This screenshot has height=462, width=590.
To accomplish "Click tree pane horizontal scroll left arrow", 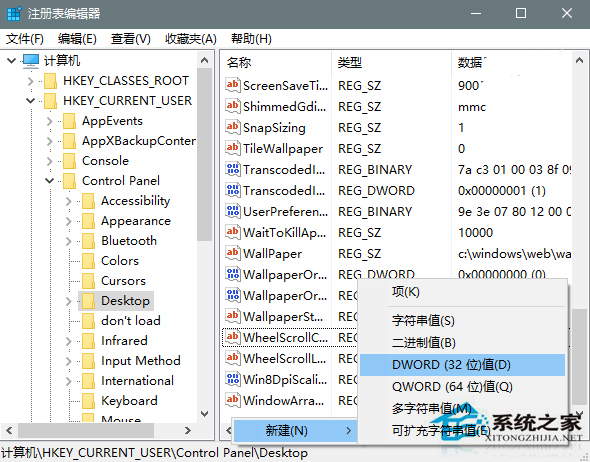I will click(9, 430).
